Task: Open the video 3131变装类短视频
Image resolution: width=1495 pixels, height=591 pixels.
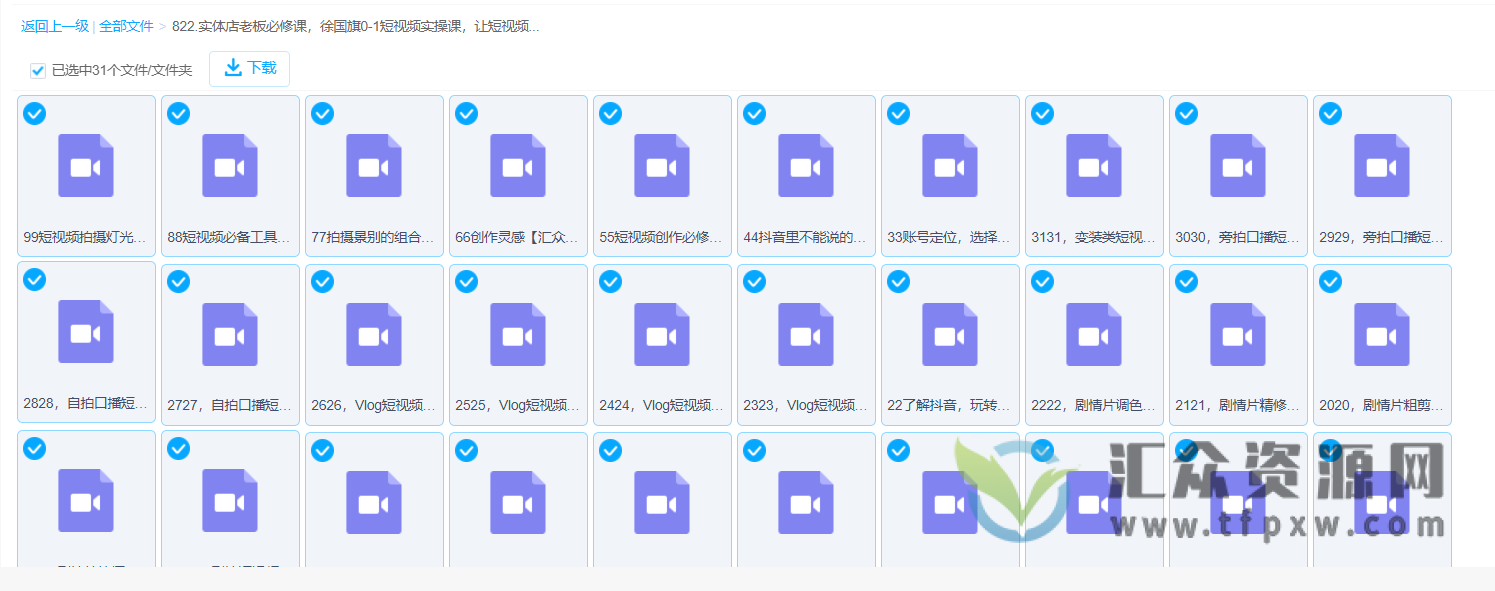Action: pos(1094,165)
